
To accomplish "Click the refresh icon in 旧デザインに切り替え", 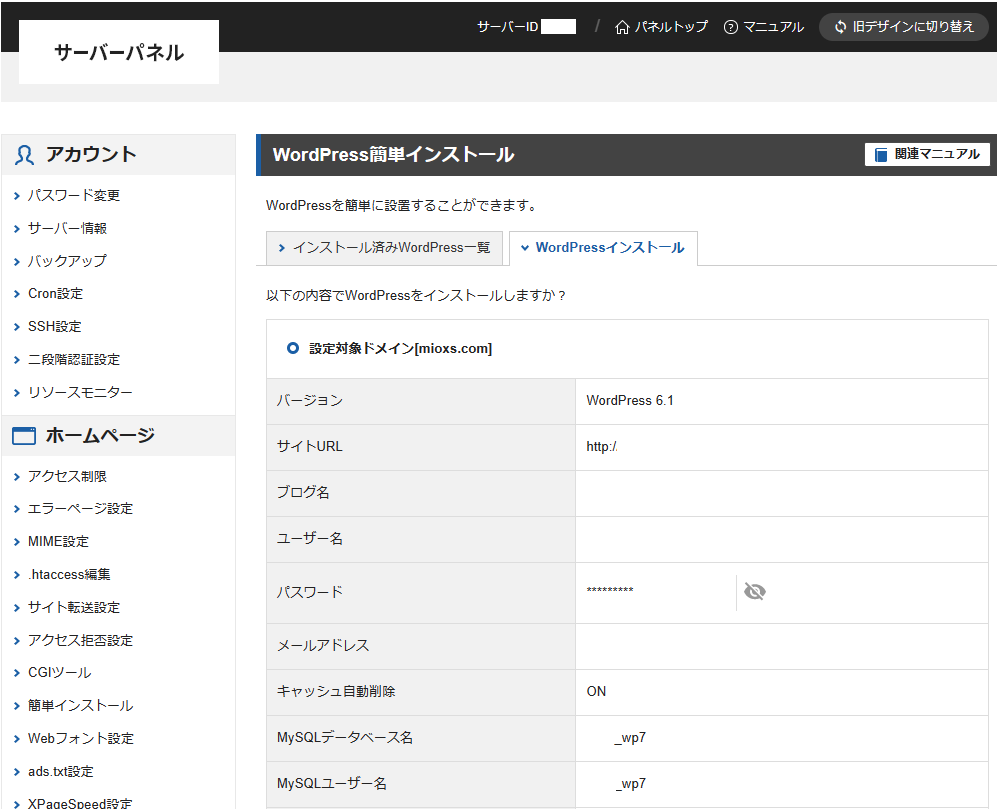I will (841, 27).
